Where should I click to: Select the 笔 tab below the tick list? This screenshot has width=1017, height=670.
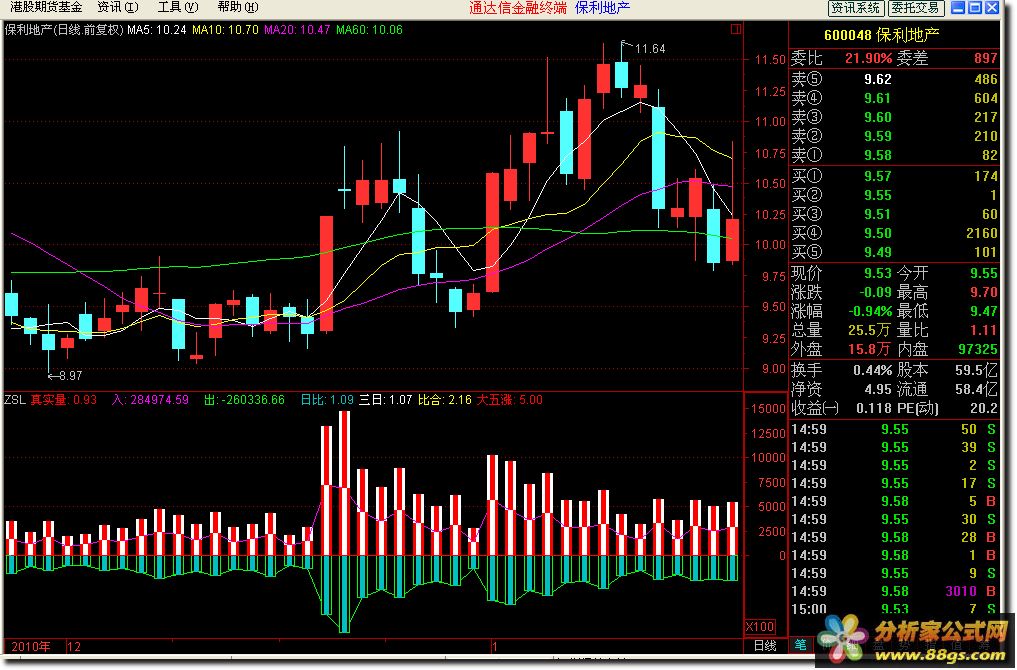(x=800, y=644)
